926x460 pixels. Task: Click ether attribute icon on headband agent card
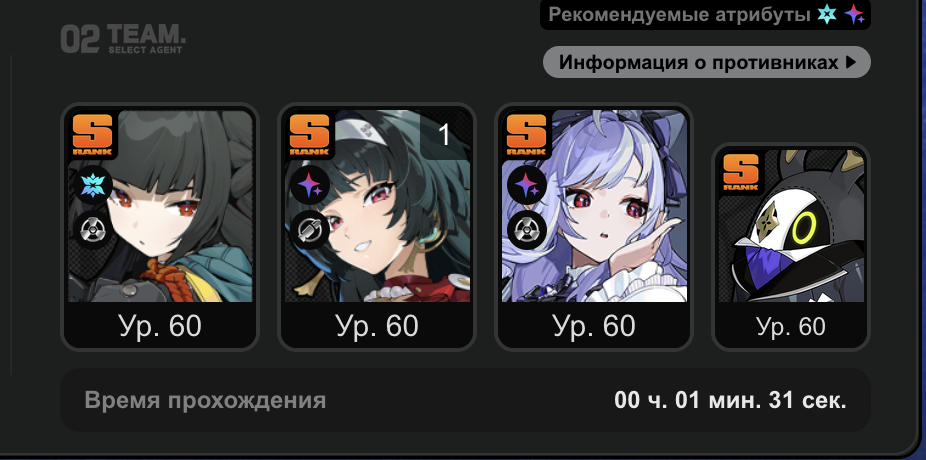[310, 185]
